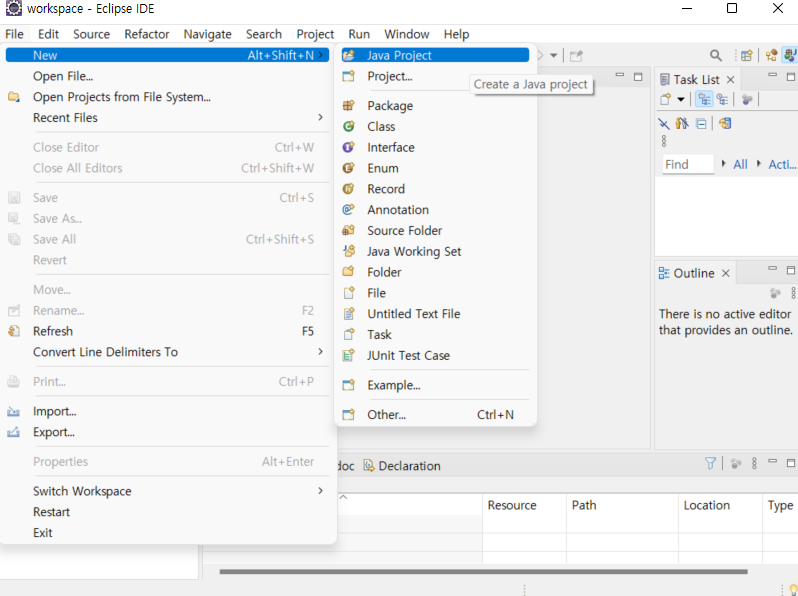This screenshot has width=798, height=596.
Task: Switch to the Java perspective icon
Action: [x=790, y=55]
